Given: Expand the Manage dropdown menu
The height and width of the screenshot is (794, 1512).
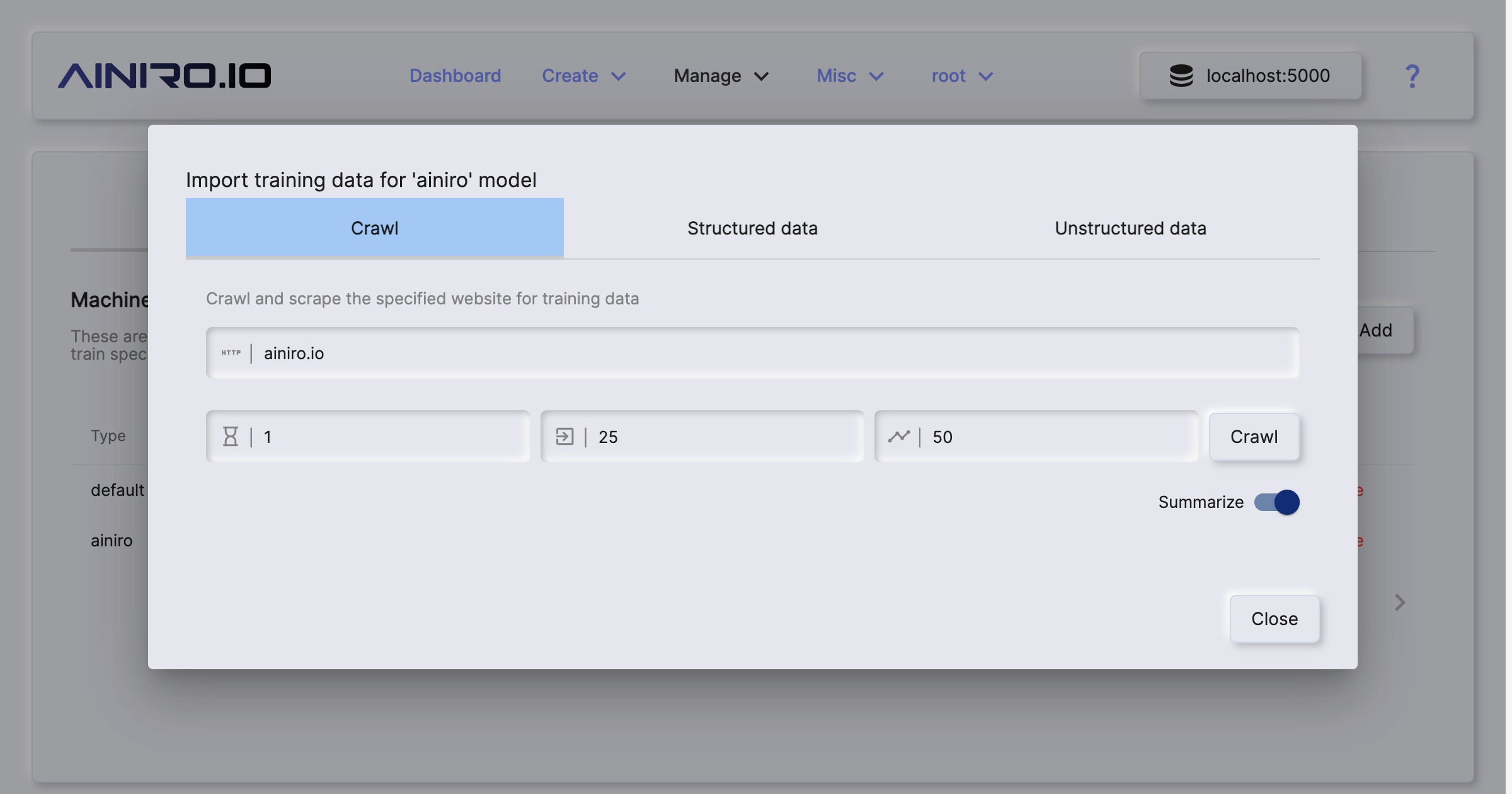Looking at the screenshot, I should pos(721,76).
